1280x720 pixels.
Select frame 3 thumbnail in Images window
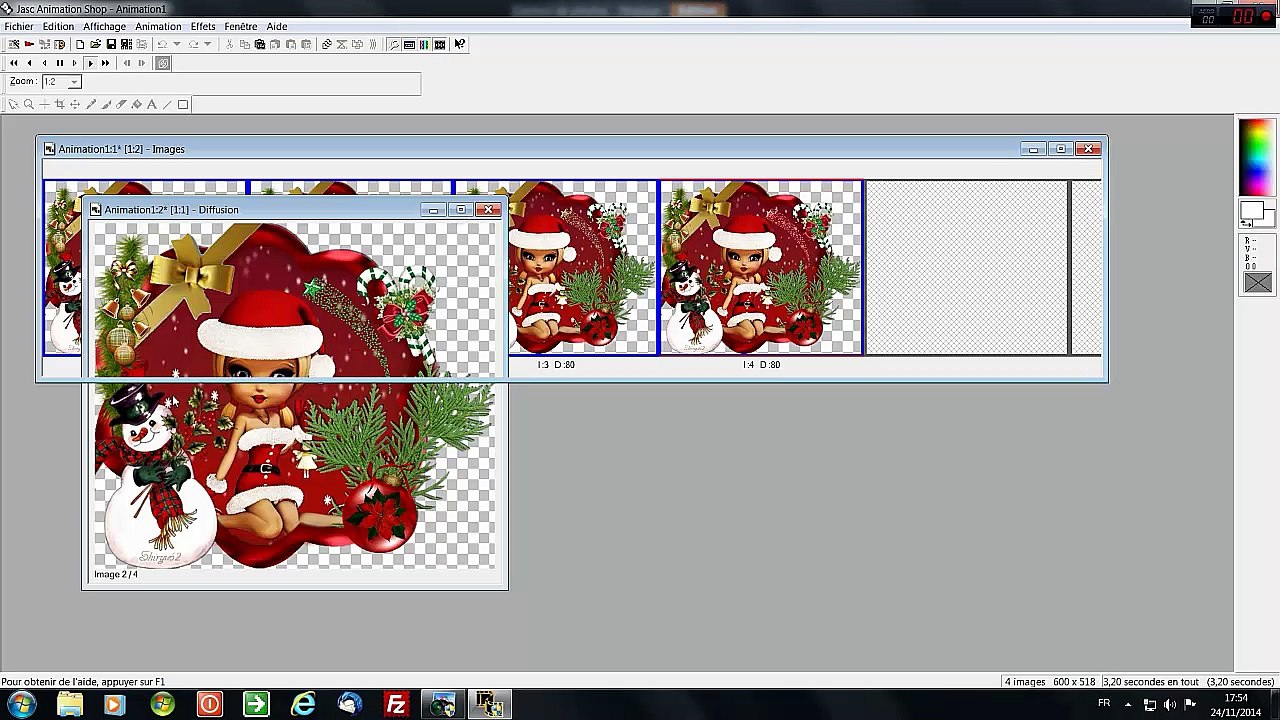click(x=582, y=268)
